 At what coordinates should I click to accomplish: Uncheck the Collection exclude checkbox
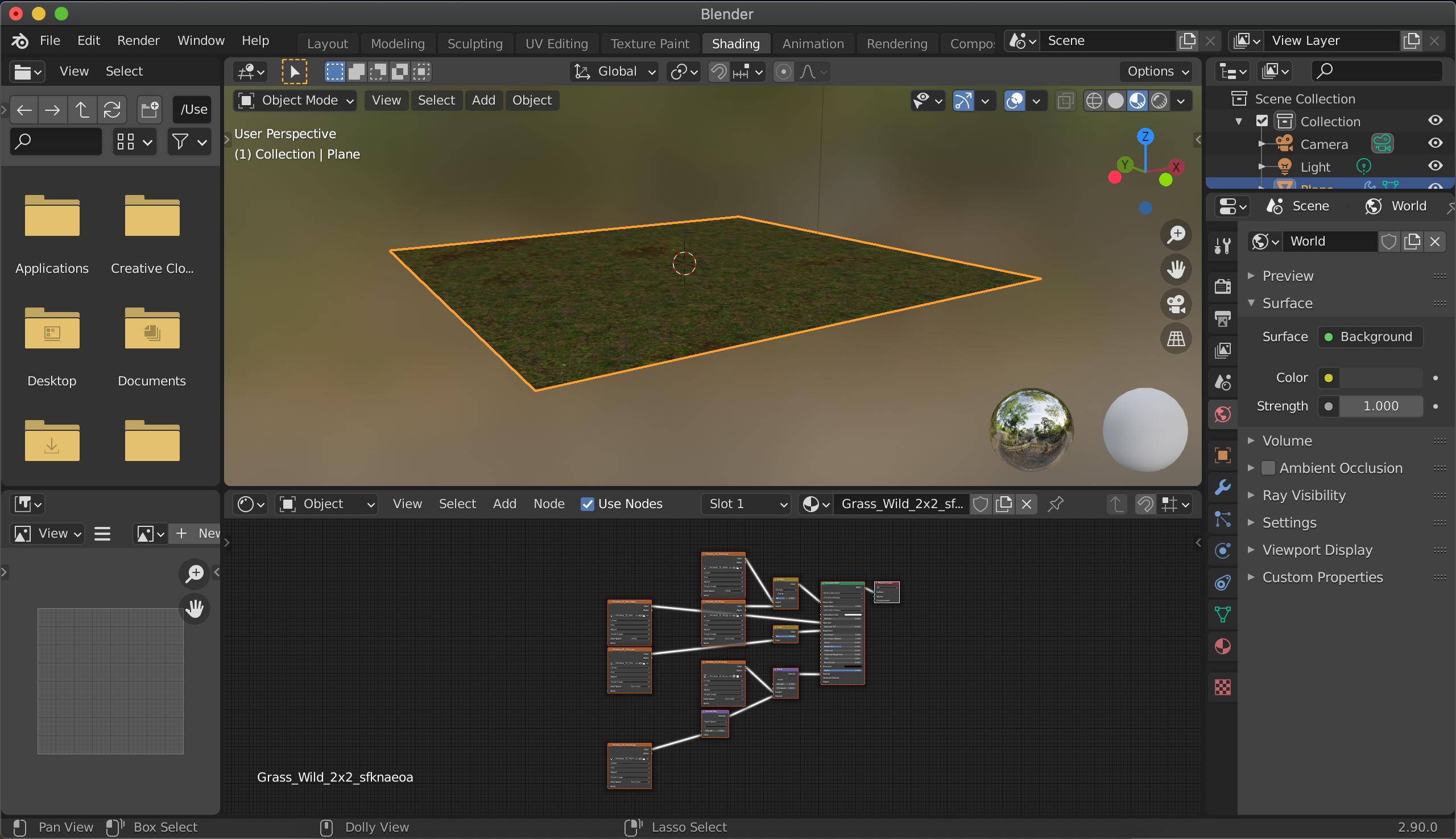(1262, 121)
